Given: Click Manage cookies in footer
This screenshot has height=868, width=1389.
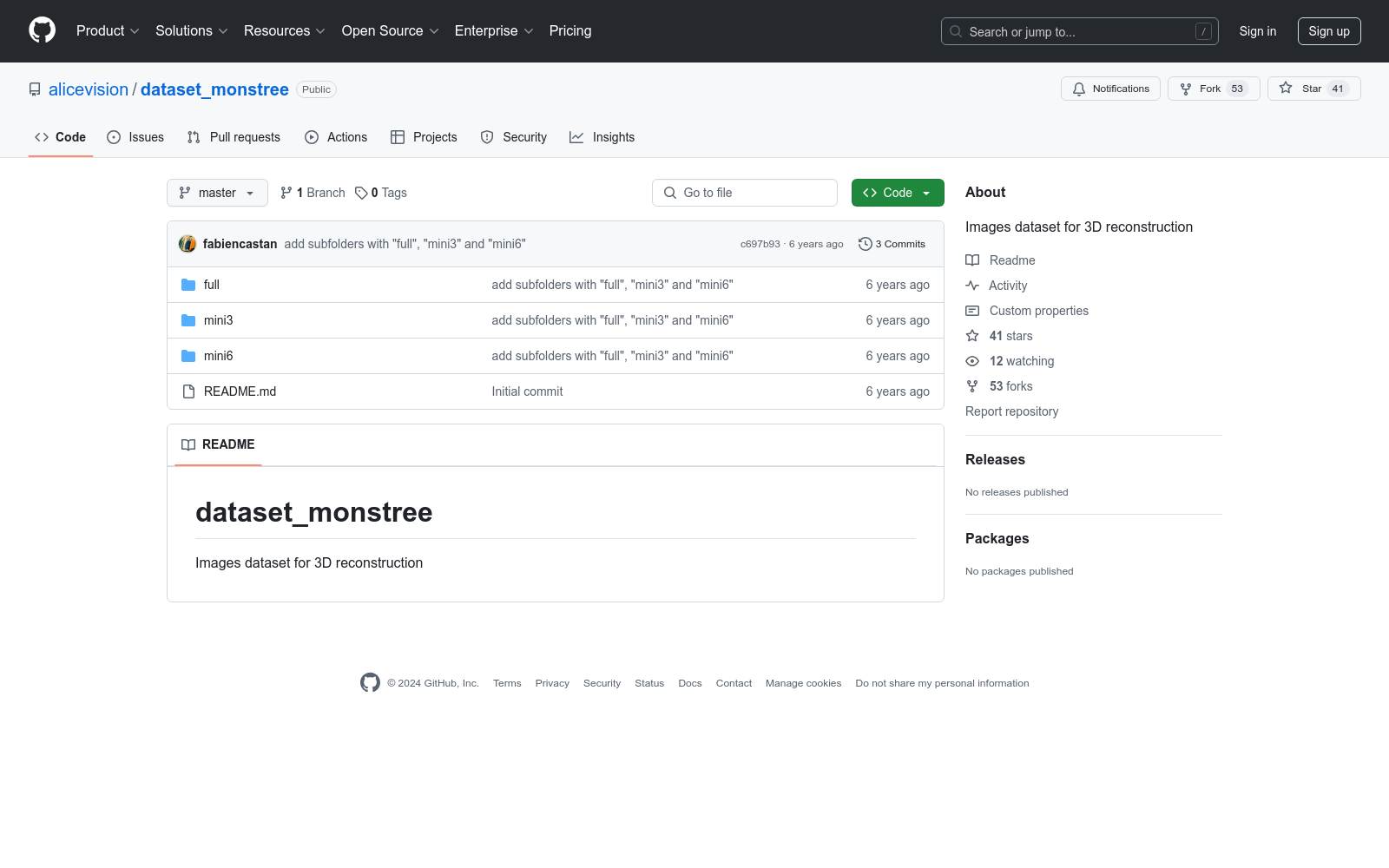Looking at the screenshot, I should pyautogui.click(x=804, y=683).
